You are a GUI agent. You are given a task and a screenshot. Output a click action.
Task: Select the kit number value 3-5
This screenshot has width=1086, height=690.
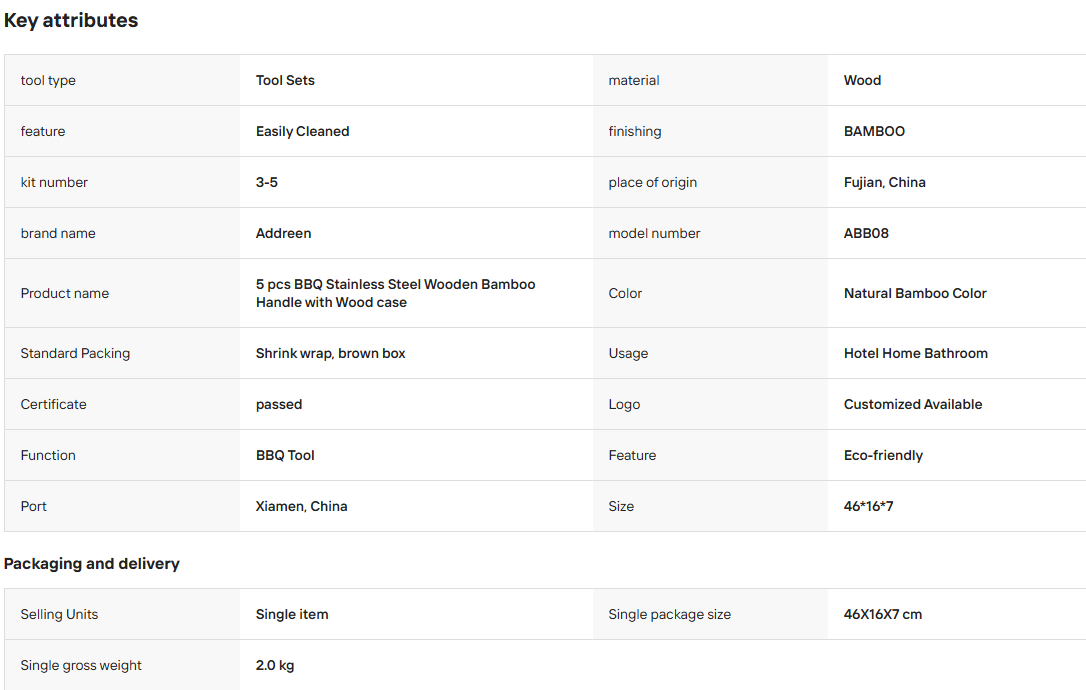coord(267,182)
